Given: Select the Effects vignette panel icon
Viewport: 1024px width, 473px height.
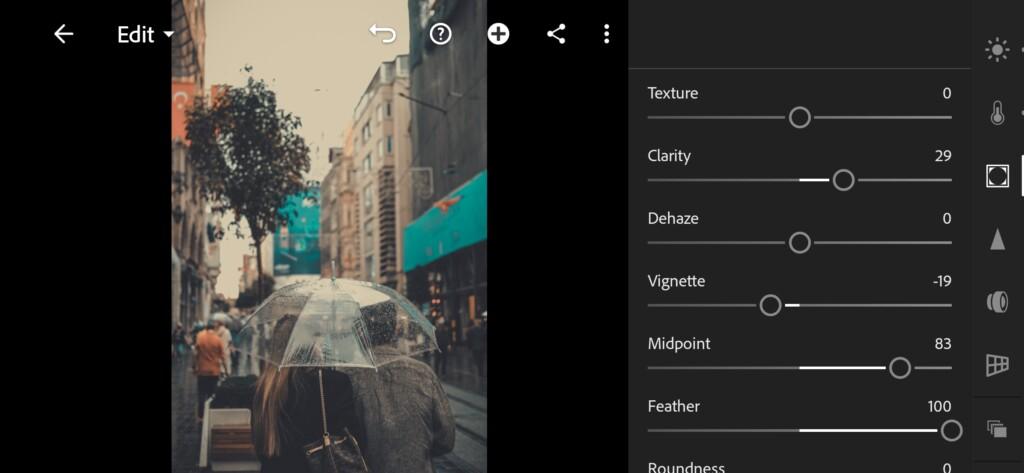Looking at the screenshot, I should pos(997,176).
